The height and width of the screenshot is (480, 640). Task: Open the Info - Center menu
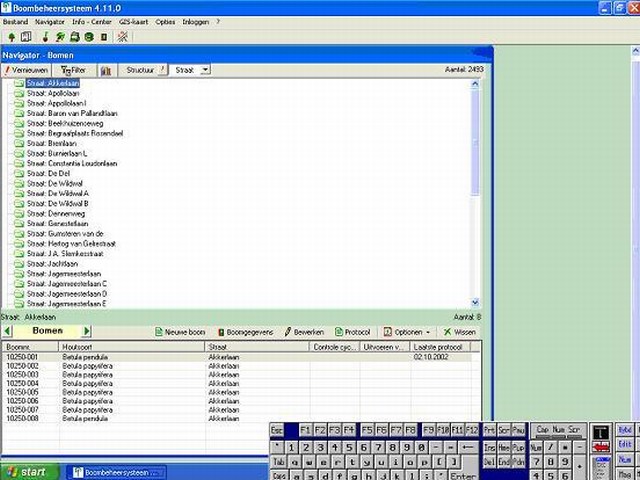tap(92, 22)
